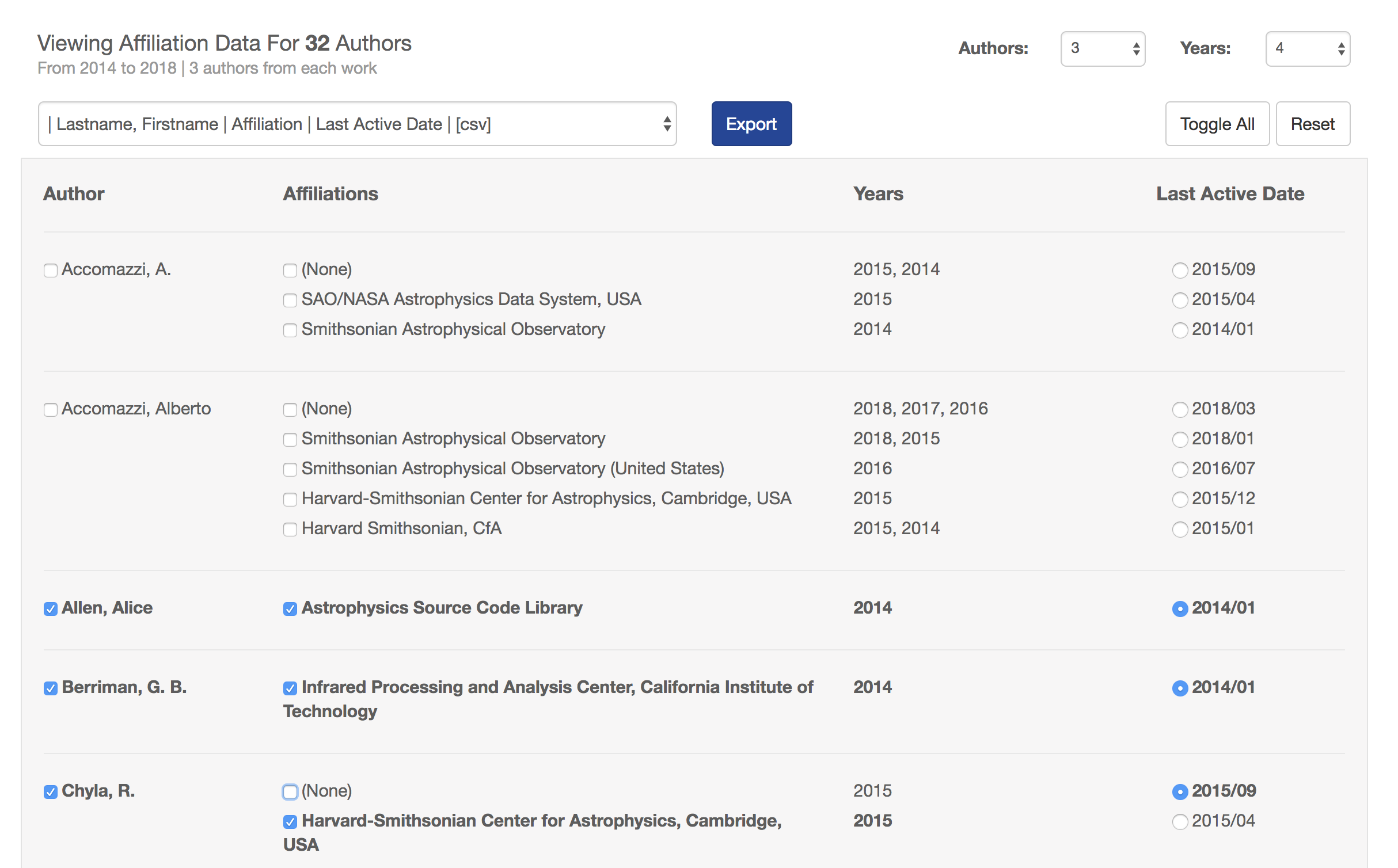
Task: Enable the (None) affiliation under Chyla, R.
Action: coord(290,792)
